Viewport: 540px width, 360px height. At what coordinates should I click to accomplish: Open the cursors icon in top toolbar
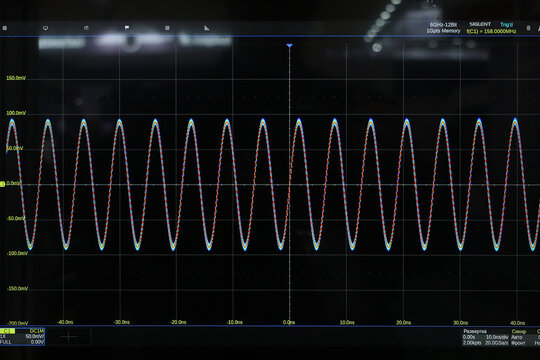click(x=167, y=28)
